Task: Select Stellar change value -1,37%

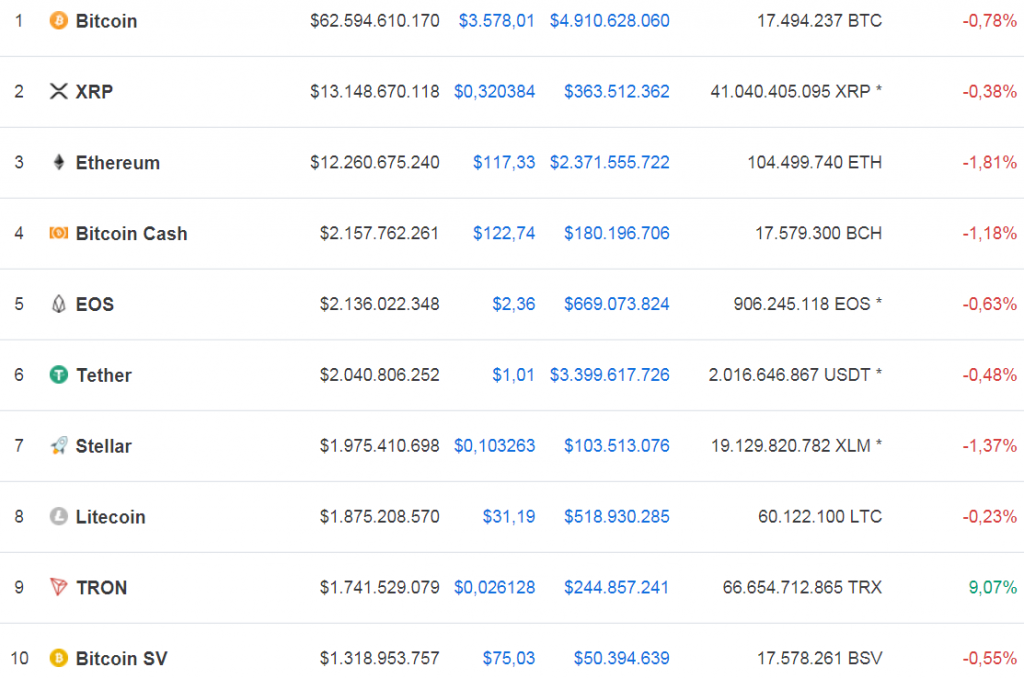Action: tap(989, 446)
